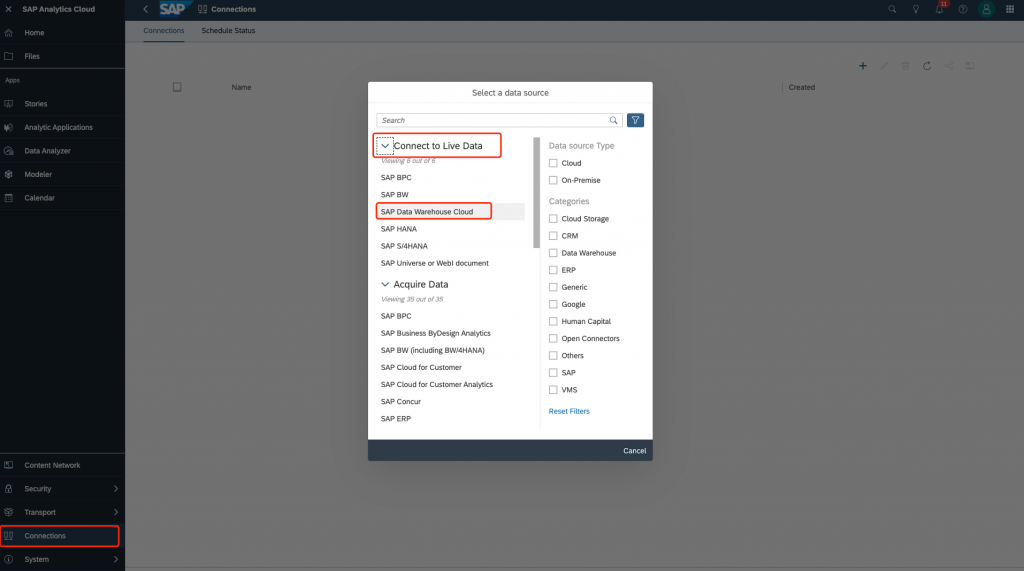
Task: Click the data source list scrollbar
Action: (537, 193)
